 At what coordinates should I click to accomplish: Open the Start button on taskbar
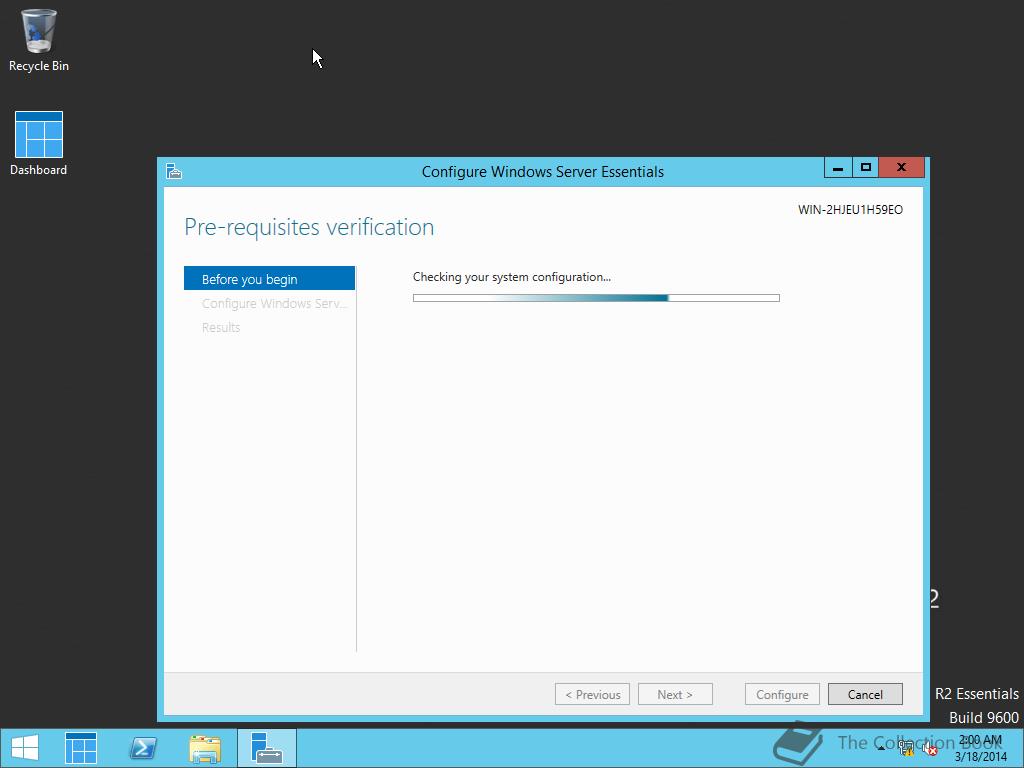[x=25, y=748]
